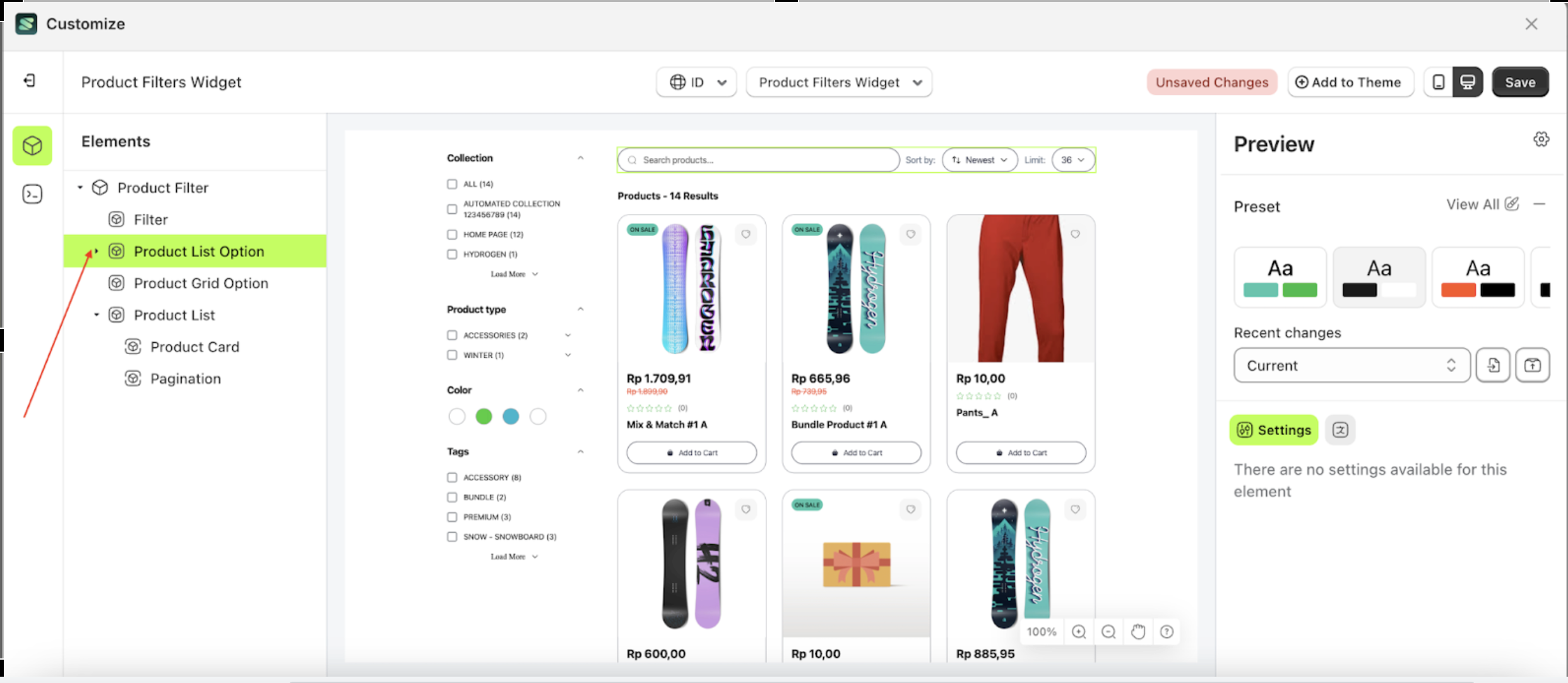Open the code console panel icon
This screenshot has height=683, width=1568.
click(x=32, y=194)
